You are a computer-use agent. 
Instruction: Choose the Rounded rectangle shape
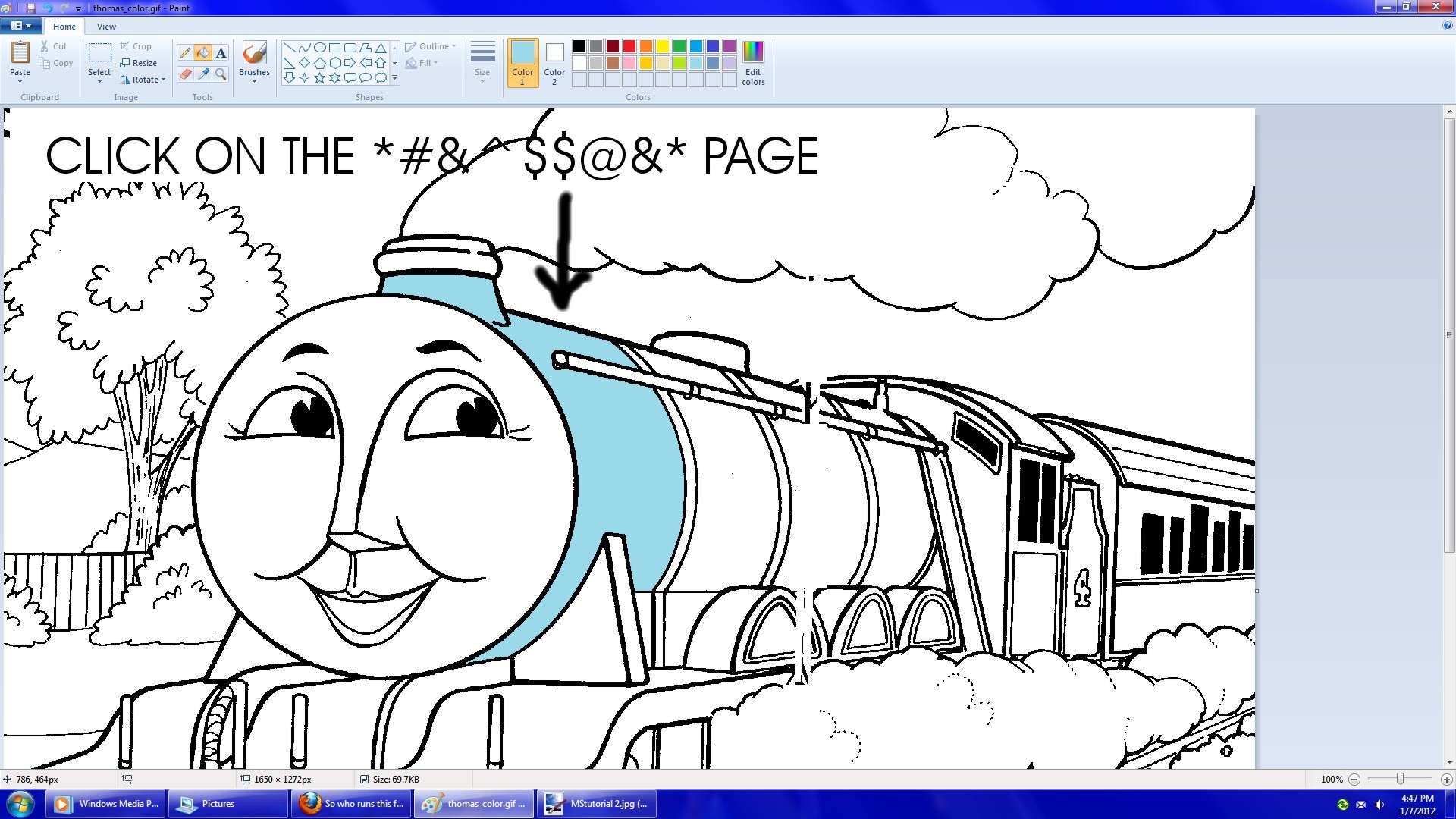[x=350, y=47]
